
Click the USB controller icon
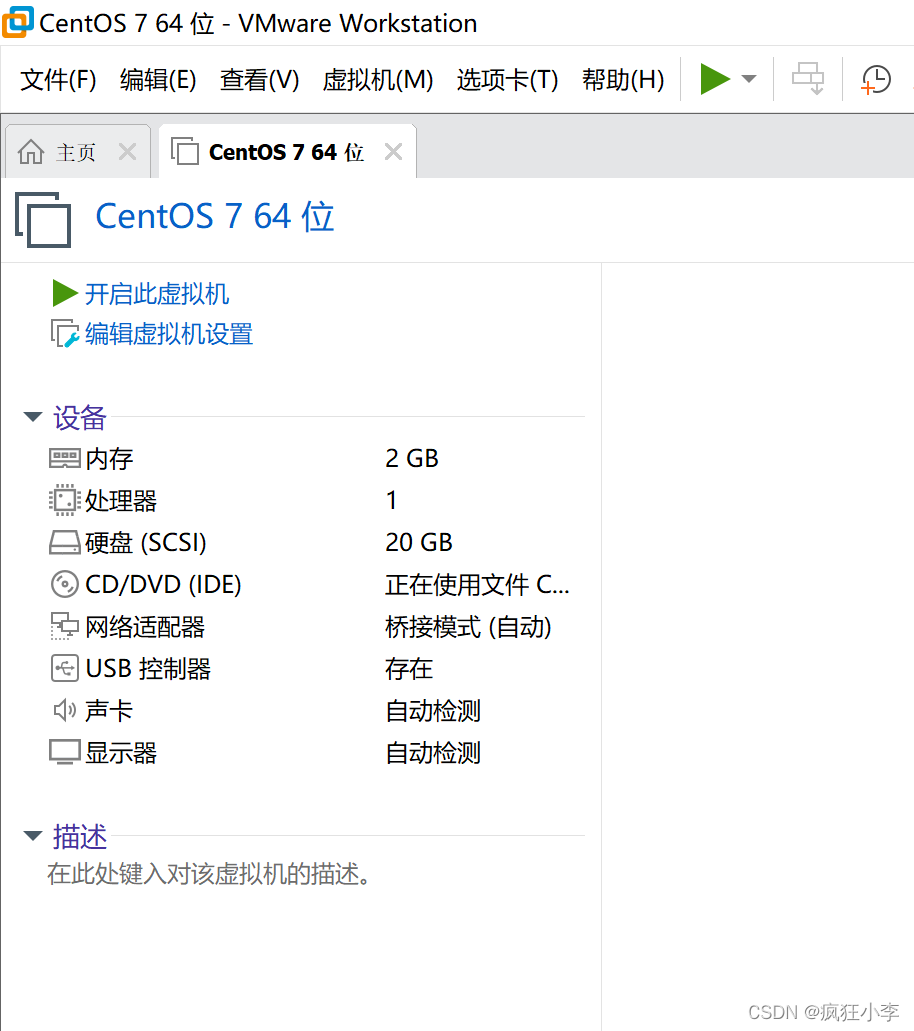click(64, 669)
